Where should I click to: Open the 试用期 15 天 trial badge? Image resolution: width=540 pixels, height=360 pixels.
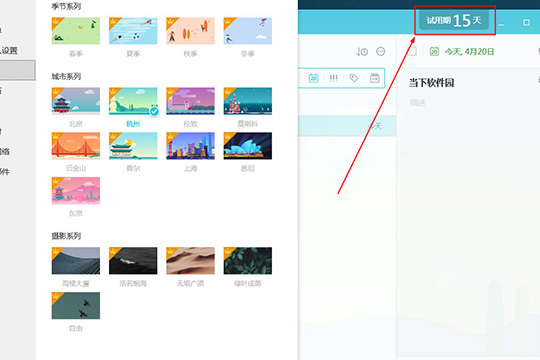454,20
